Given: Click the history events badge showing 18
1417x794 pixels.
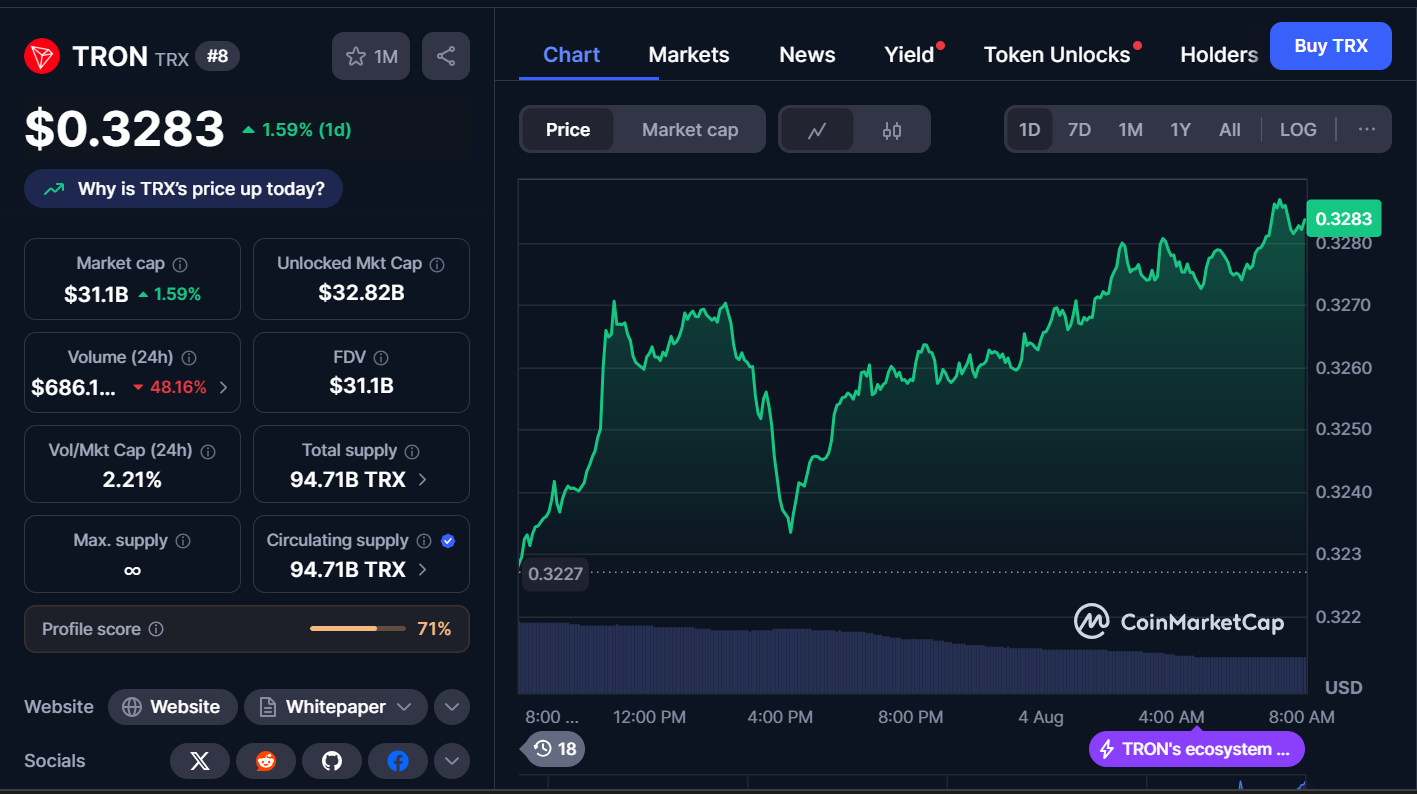Looking at the screenshot, I should pyautogui.click(x=554, y=749).
